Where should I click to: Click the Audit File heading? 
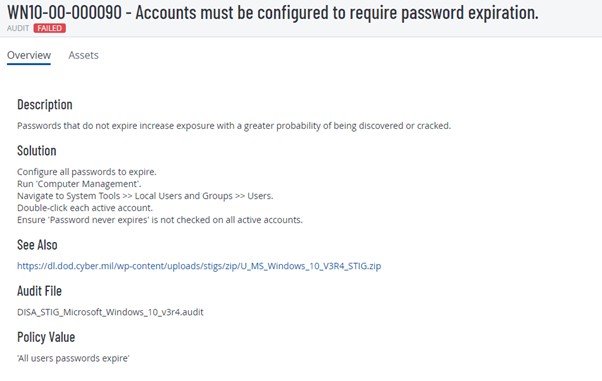[39, 291]
